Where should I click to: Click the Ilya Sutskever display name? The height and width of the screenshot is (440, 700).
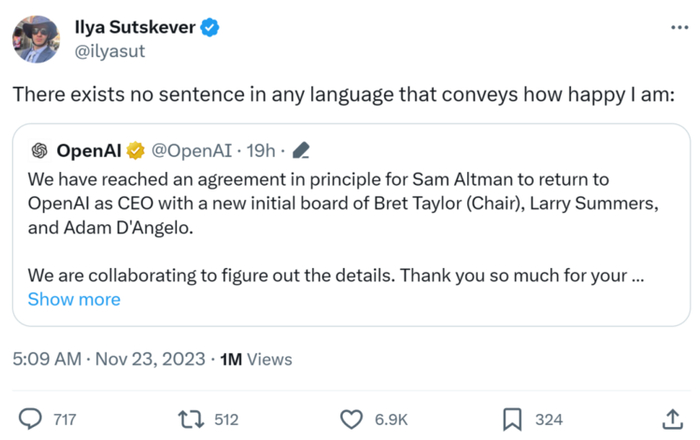(x=135, y=27)
